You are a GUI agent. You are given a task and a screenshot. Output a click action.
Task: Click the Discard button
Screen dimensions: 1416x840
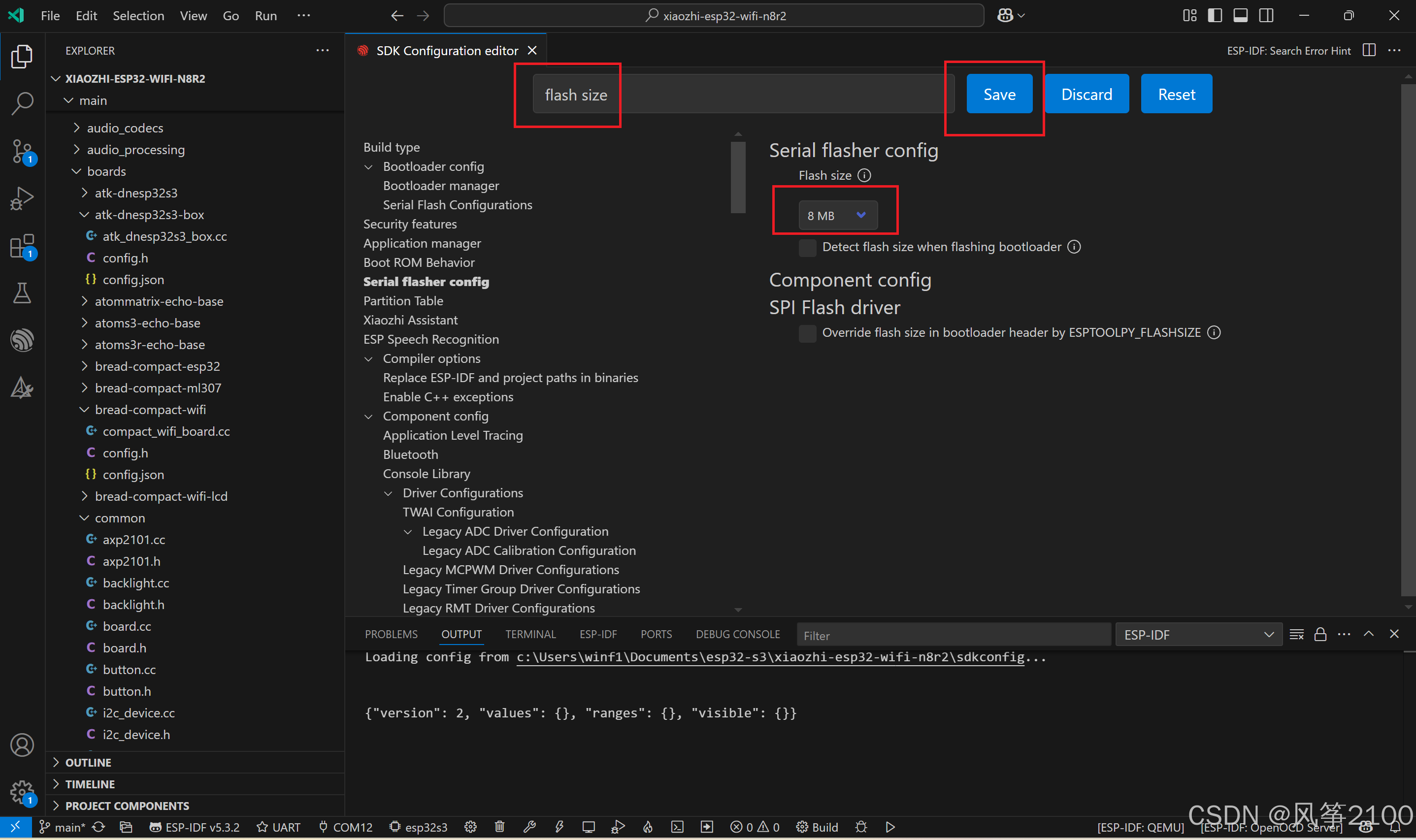[1086, 94]
